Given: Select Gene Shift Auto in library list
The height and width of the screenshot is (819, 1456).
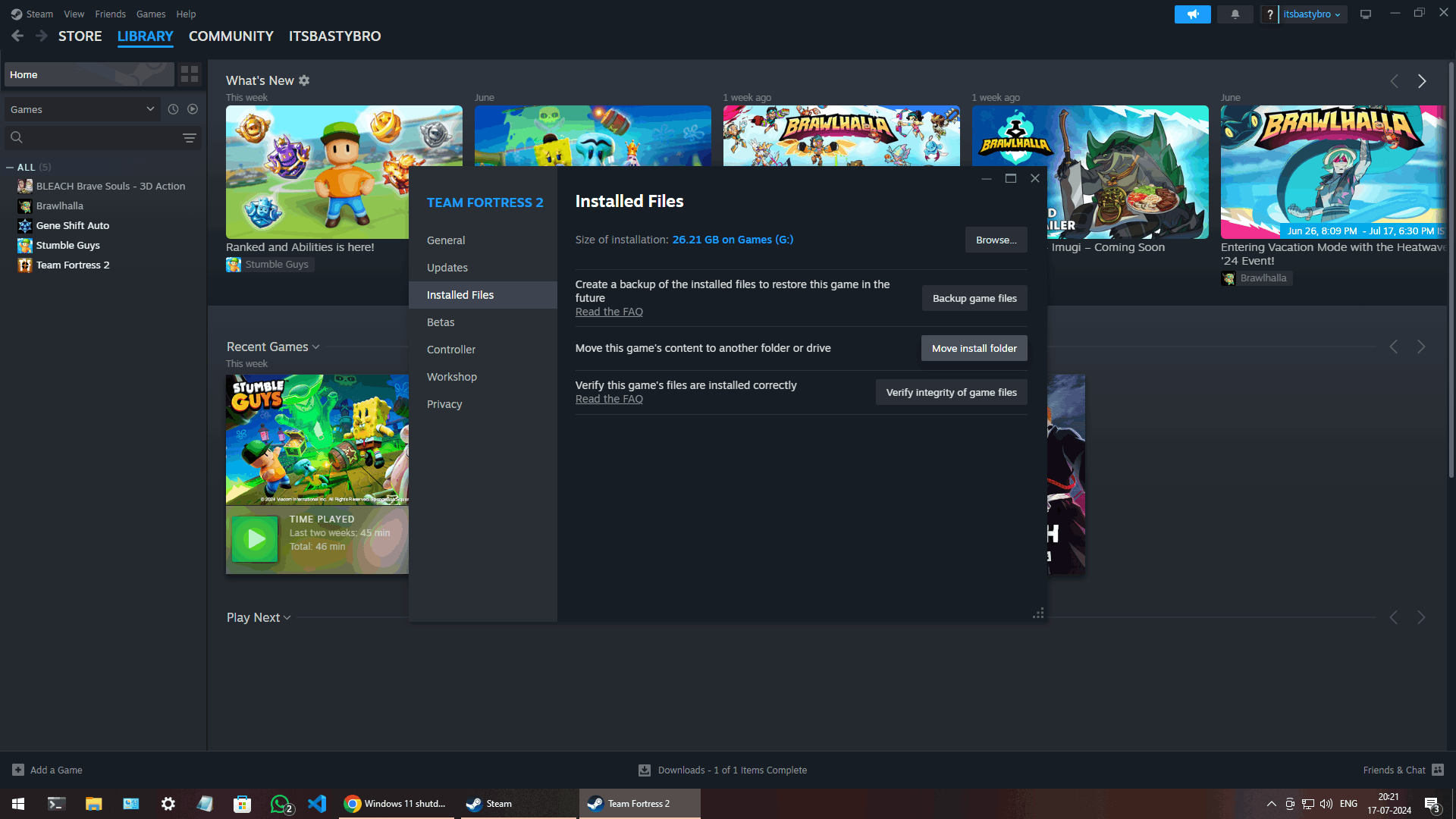Looking at the screenshot, I should pos(73,225).
